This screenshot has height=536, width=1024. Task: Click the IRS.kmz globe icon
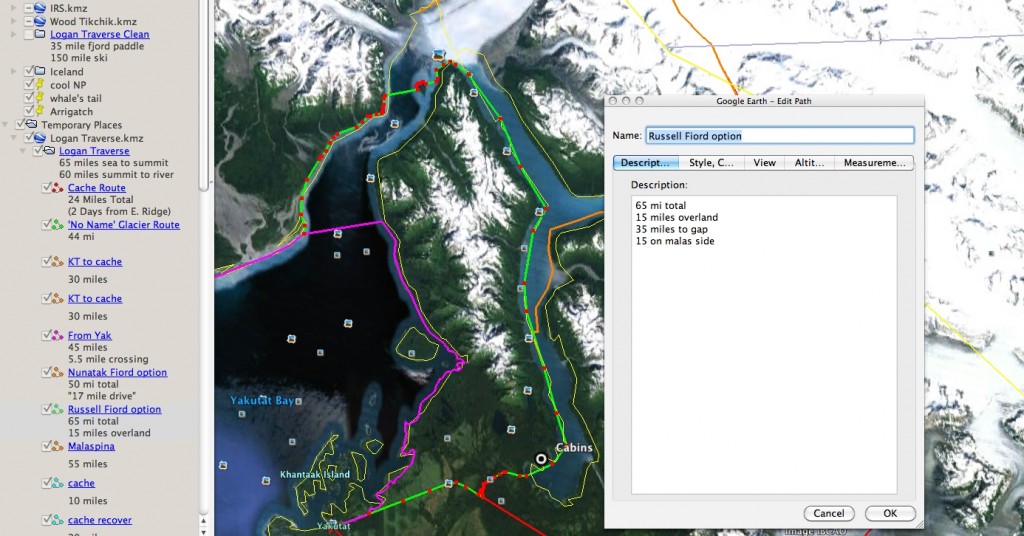point(40,7)
